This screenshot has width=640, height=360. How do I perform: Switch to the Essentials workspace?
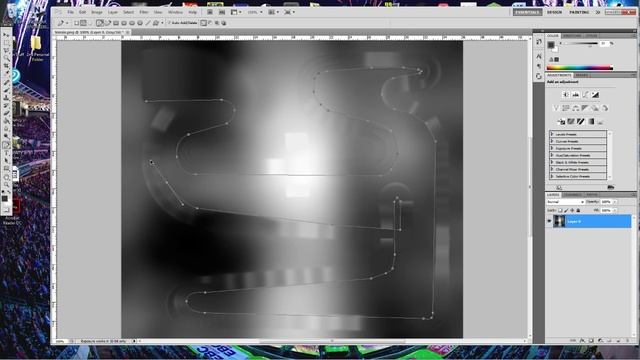point(527,12)
